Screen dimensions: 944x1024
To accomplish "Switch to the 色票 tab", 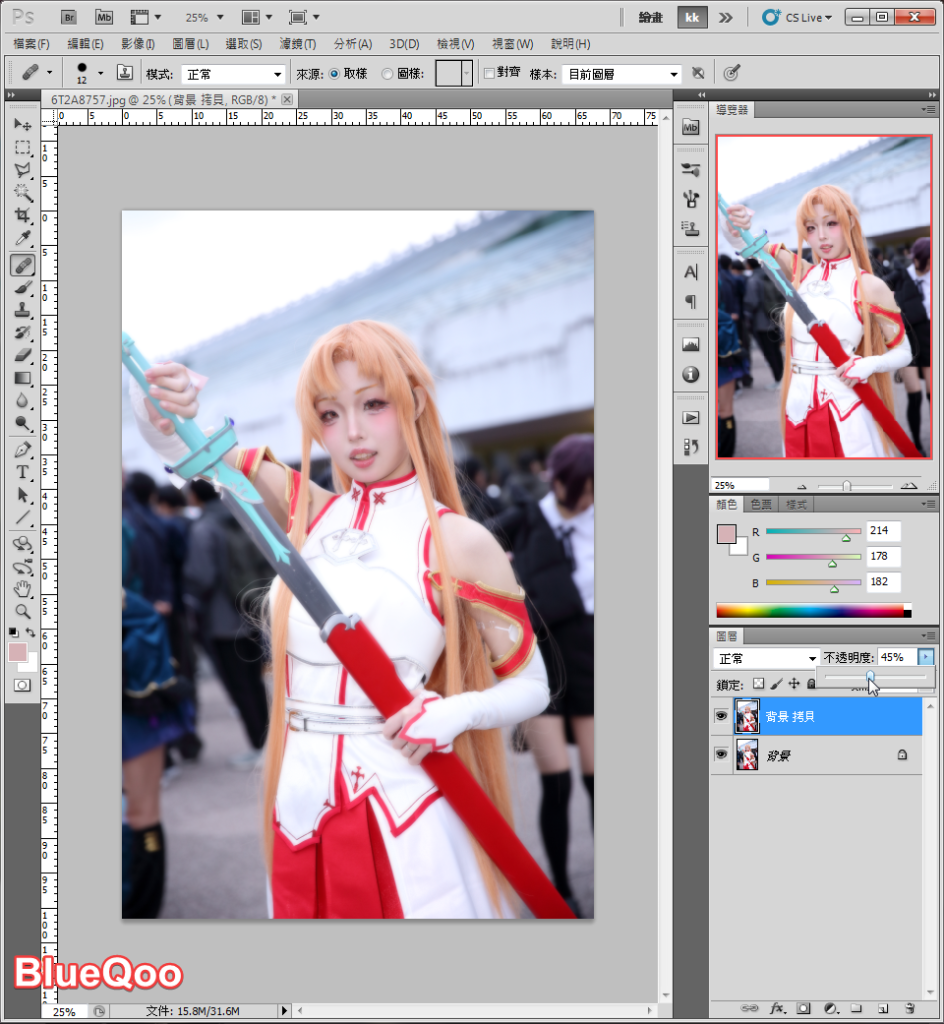I will tap(762, 504).
